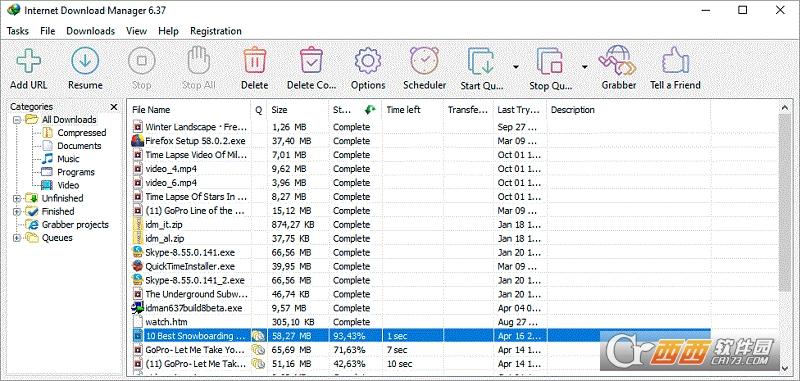
Task: Select the Finished category label
Action: pos(58,212)
